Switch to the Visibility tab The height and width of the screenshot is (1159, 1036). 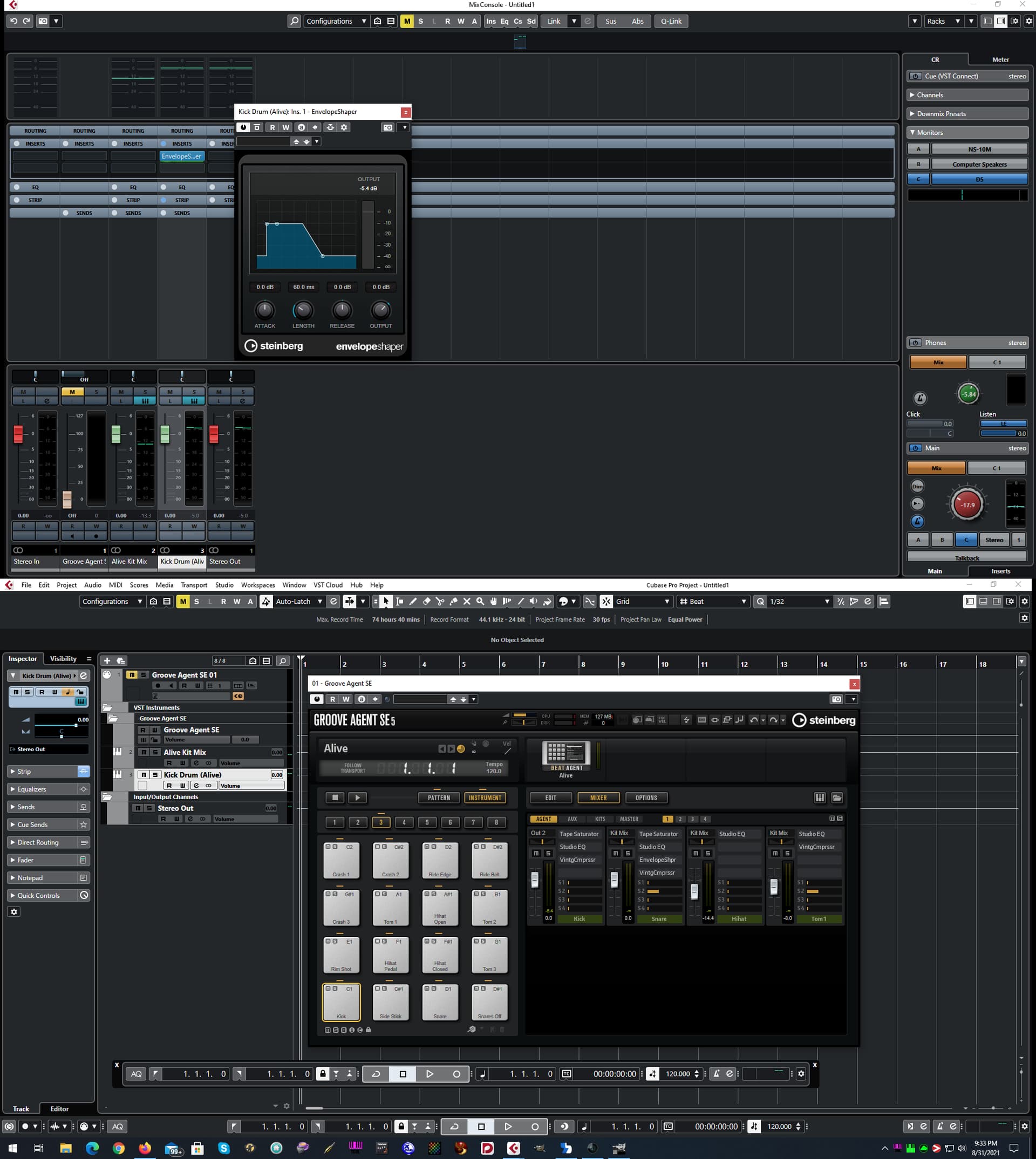pyautogui.click(x=63, y=659)
